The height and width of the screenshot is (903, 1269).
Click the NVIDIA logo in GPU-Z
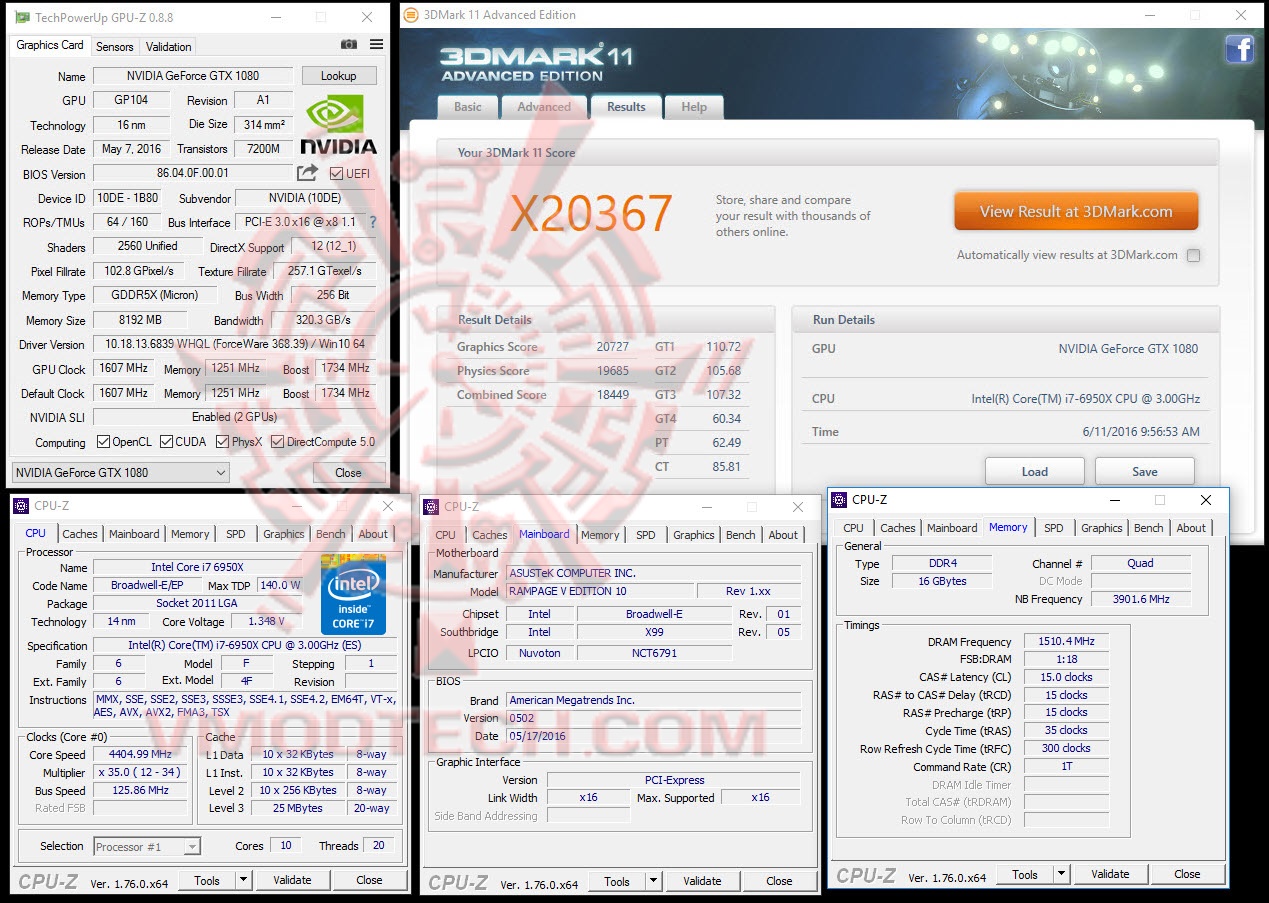pyautogui.click(x=341, y=125)
